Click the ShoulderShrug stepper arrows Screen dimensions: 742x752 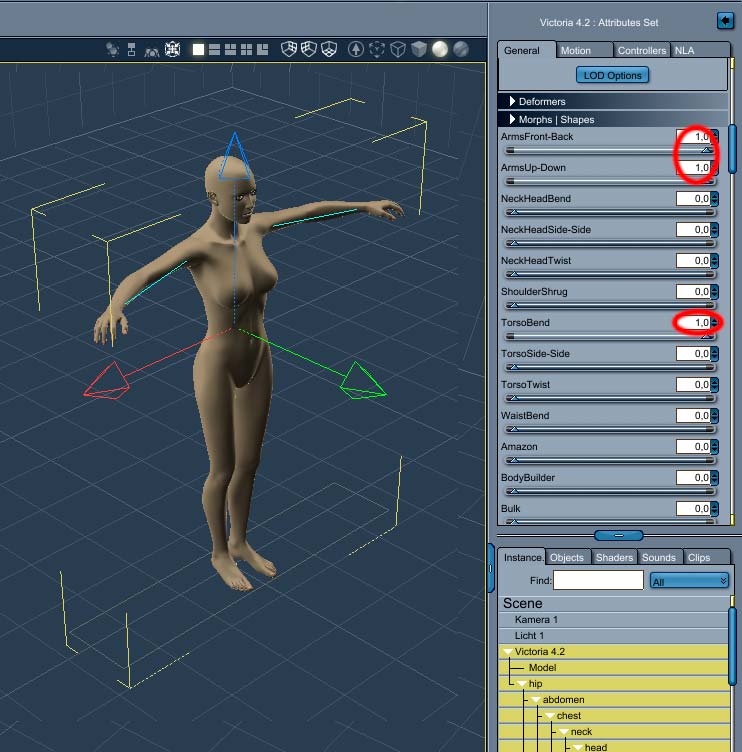click(715, 292)
